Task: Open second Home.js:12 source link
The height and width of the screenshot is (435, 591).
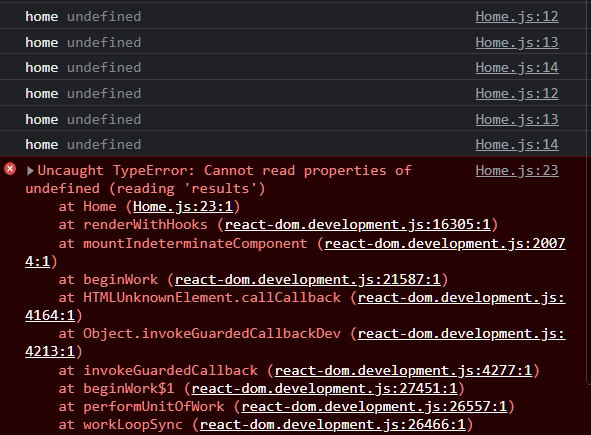Action: [x=517, y=93]
